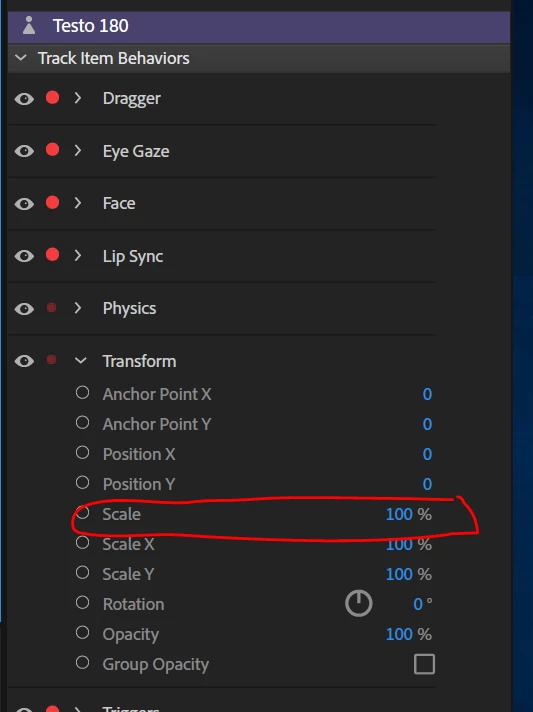Viewport: 533px width, 712px height.
Task: Arm the Anchor Point X parameter circle
Action: (x=82, y=392)
